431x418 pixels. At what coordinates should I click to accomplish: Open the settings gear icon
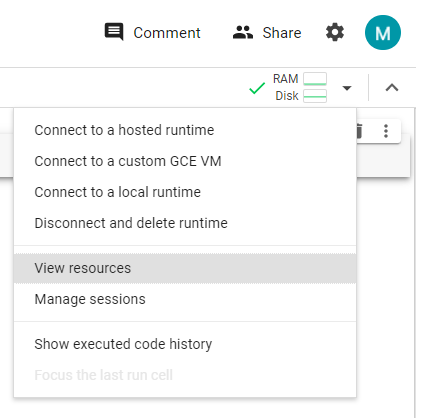pos(335,32)
